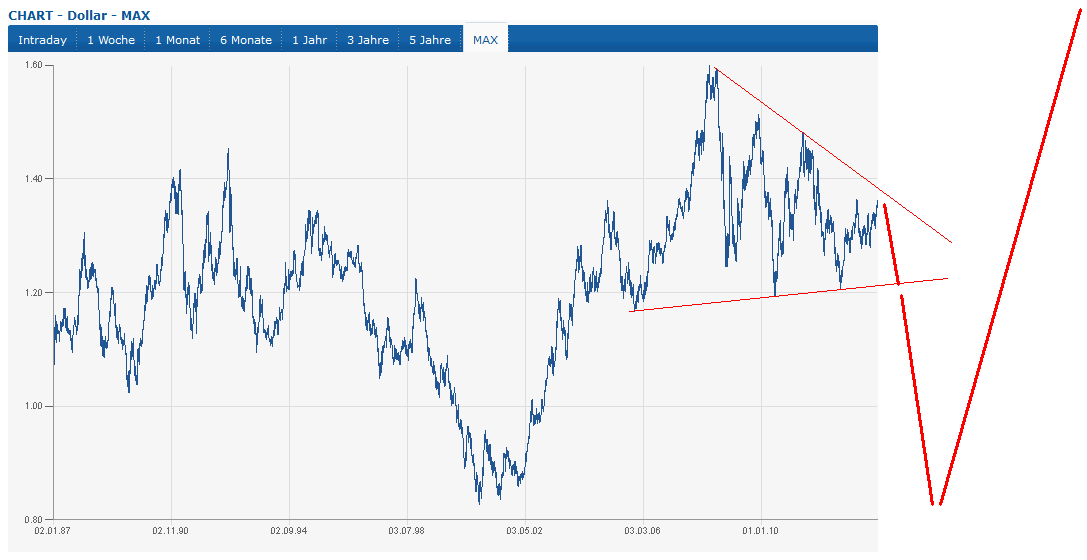Click the 01.01.10 date label
Viewport: 1087px width, 560px height.
tap(760, 530)
